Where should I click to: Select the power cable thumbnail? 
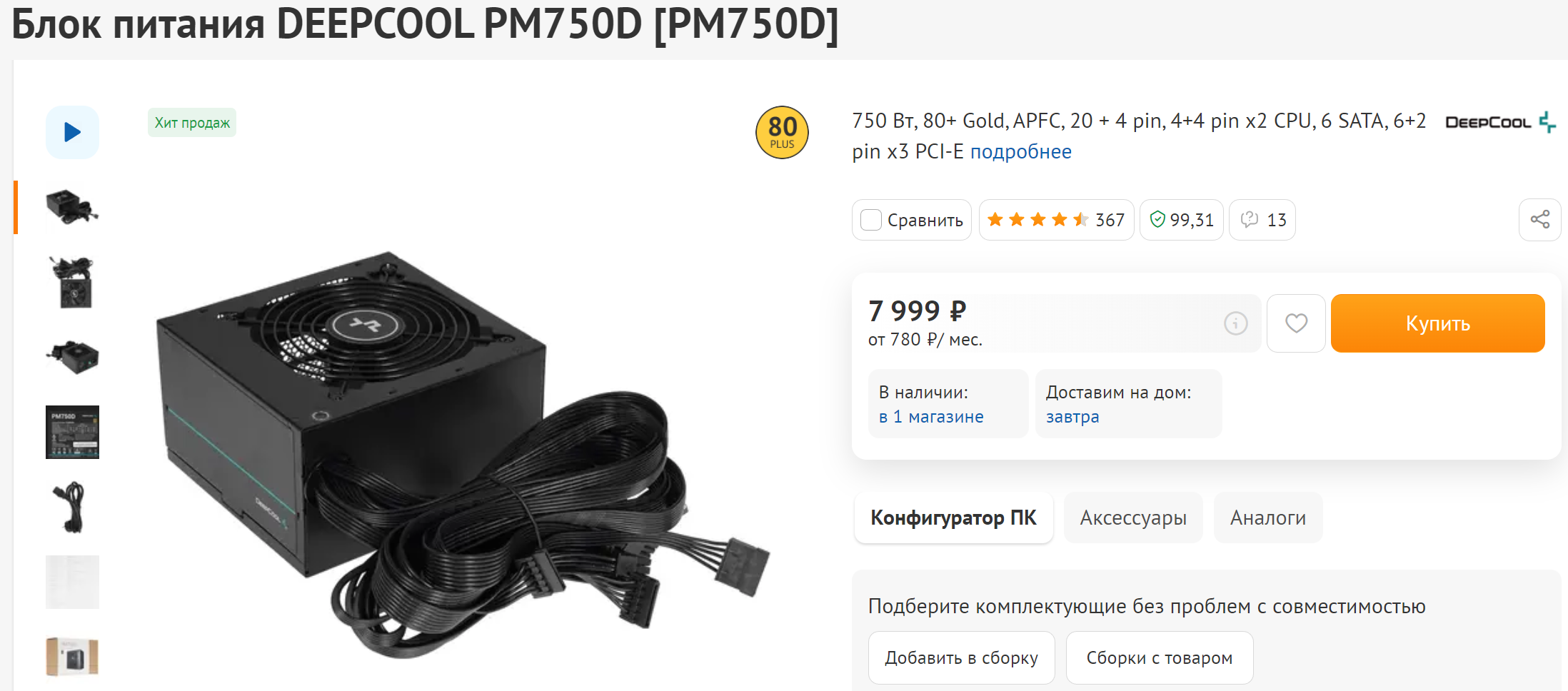pos(73,507)
